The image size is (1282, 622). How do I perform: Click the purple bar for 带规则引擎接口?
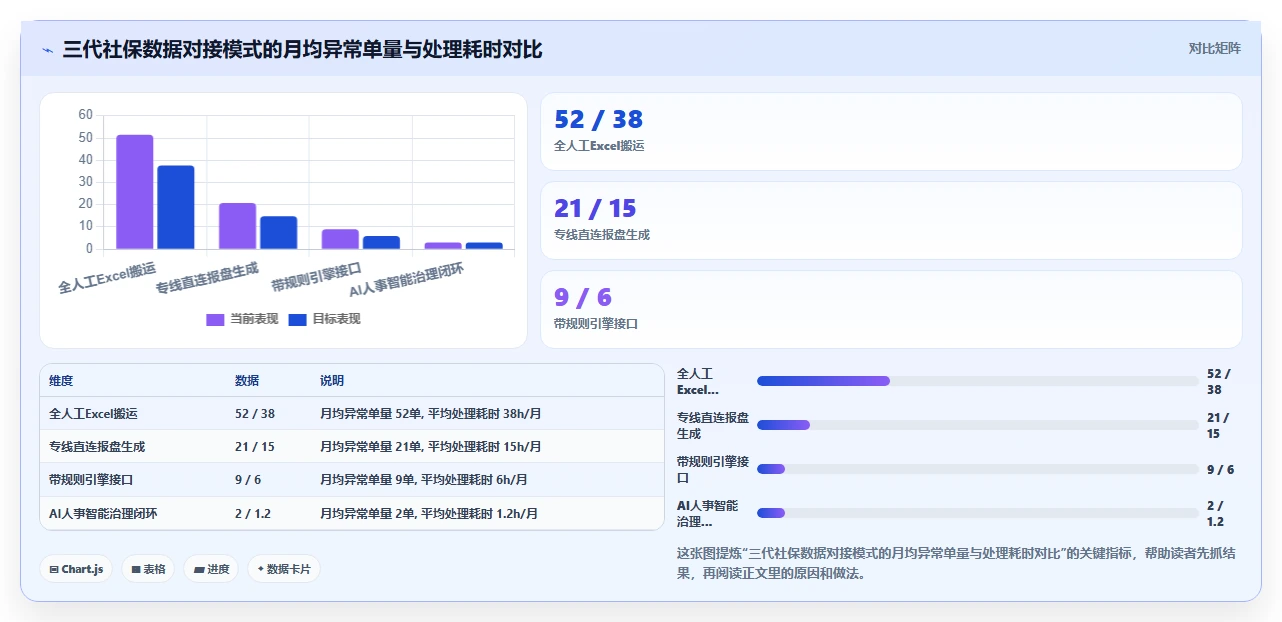[340, 239]
